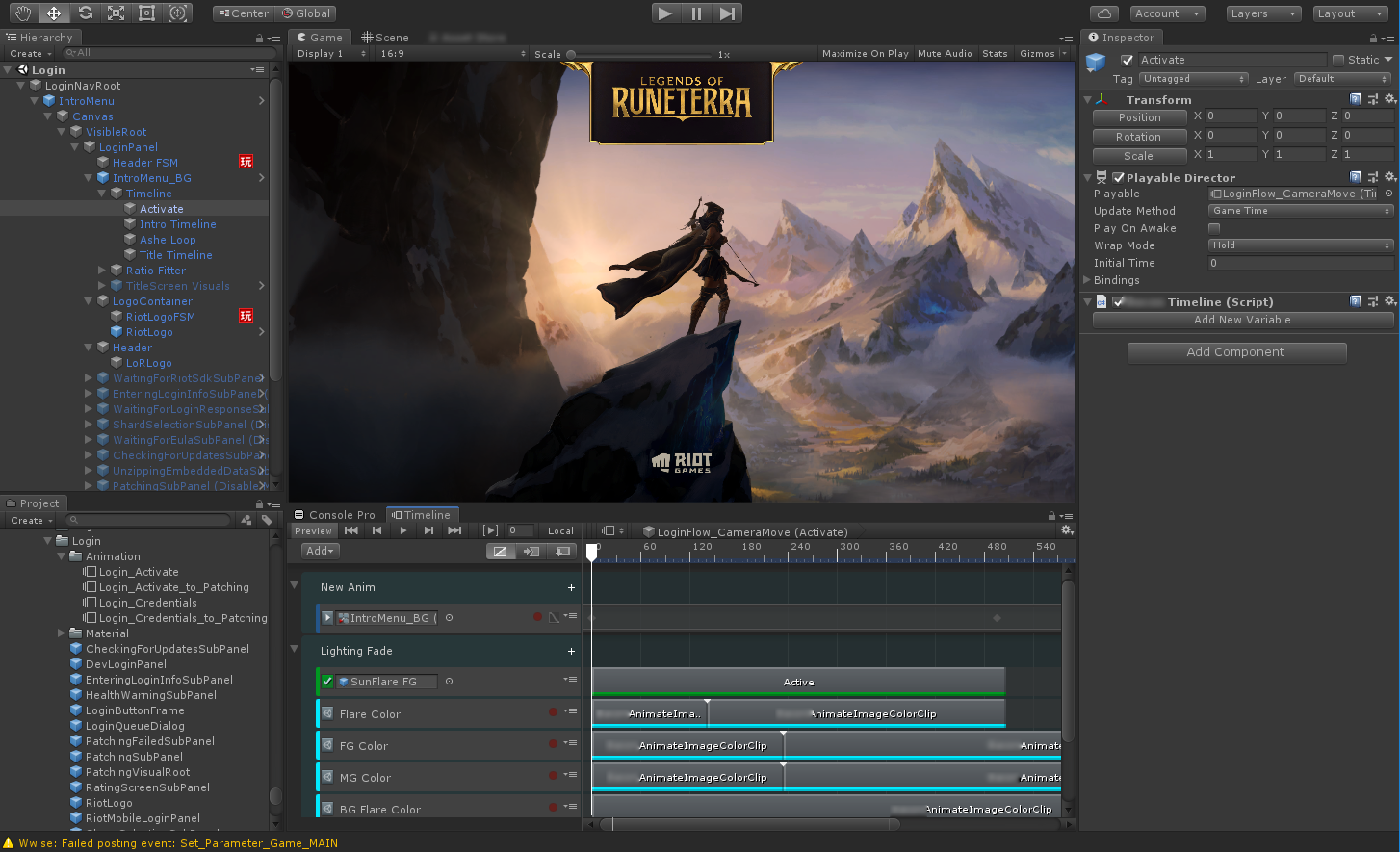
Task: Switch to the Console Pro tab
Action: click(x=335, y=515)
